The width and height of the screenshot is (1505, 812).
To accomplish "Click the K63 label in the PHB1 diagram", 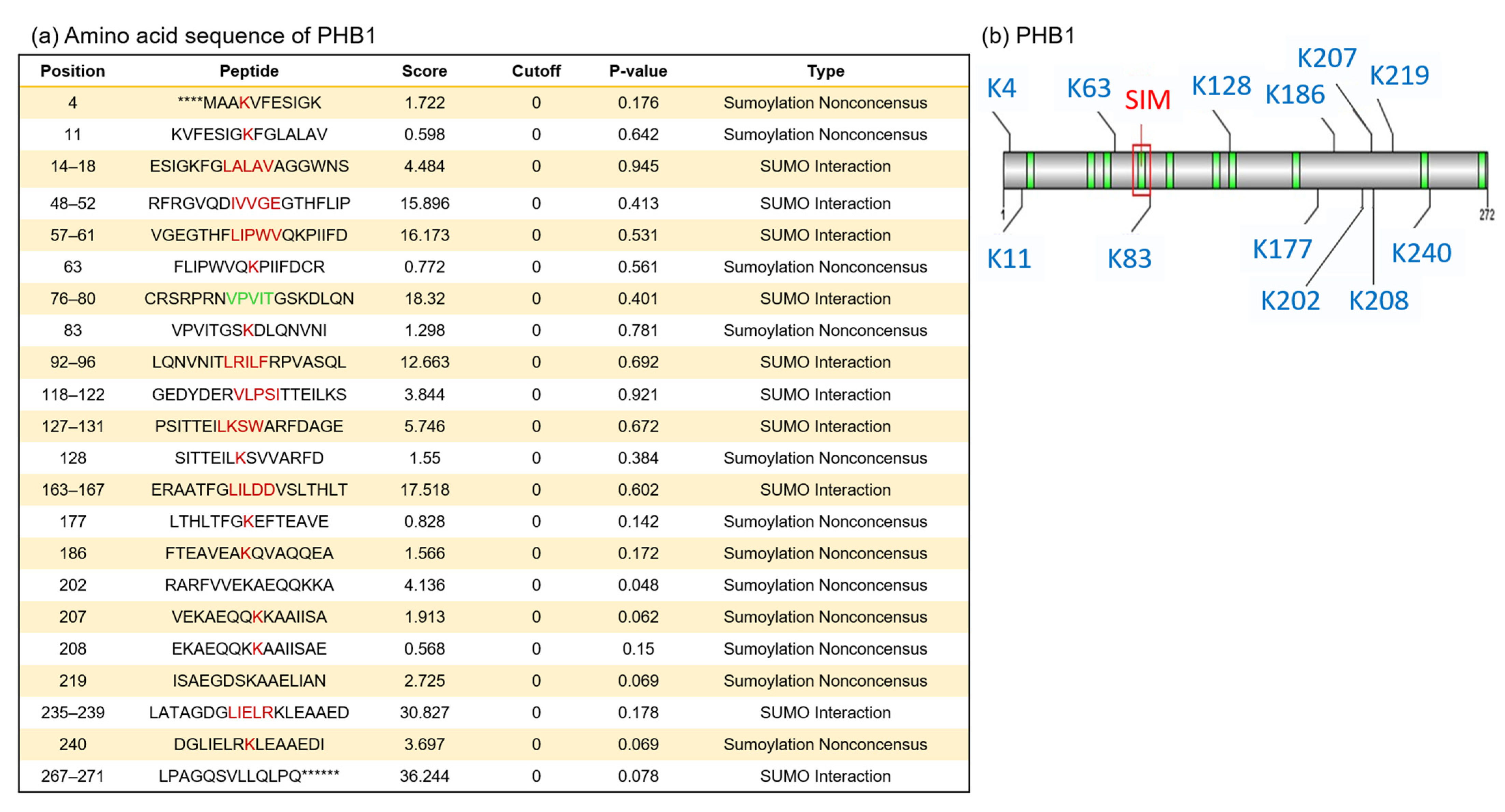I will pos(1088,88).
